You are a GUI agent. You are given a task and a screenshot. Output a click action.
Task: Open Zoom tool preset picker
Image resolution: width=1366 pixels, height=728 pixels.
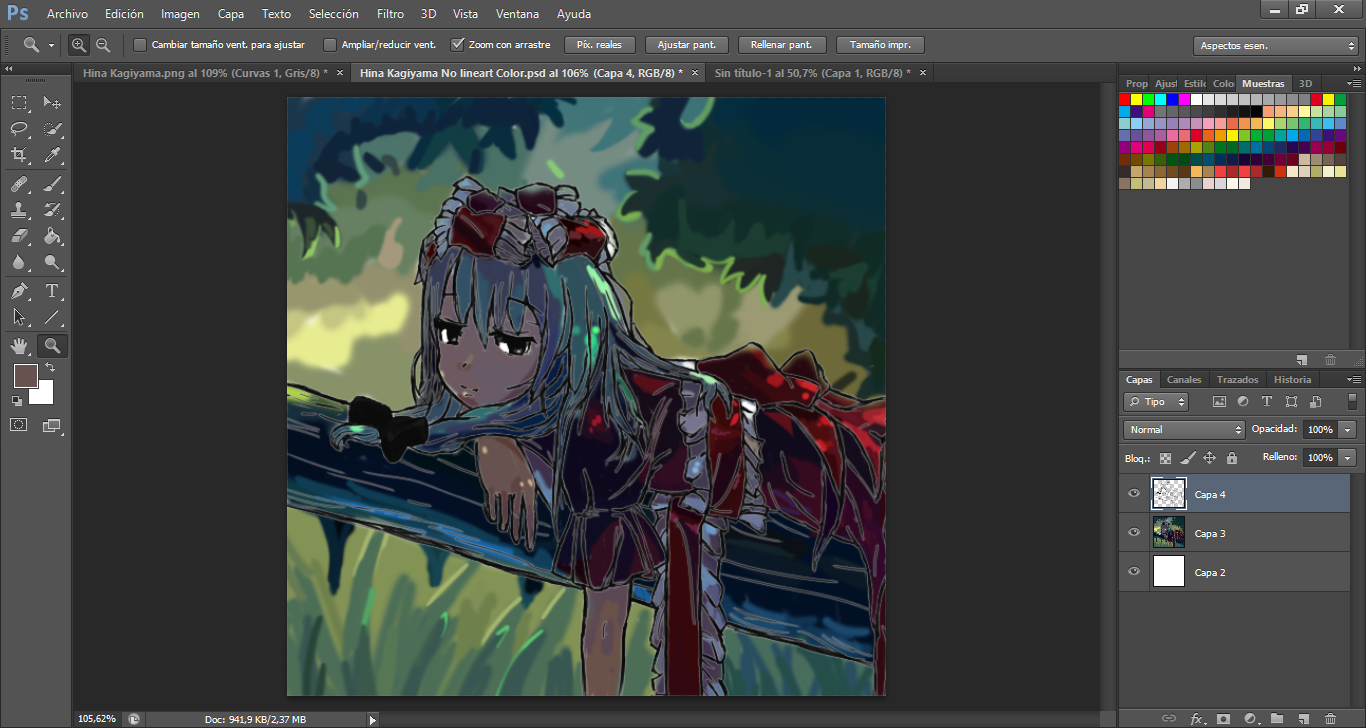(x=38, y=45)
